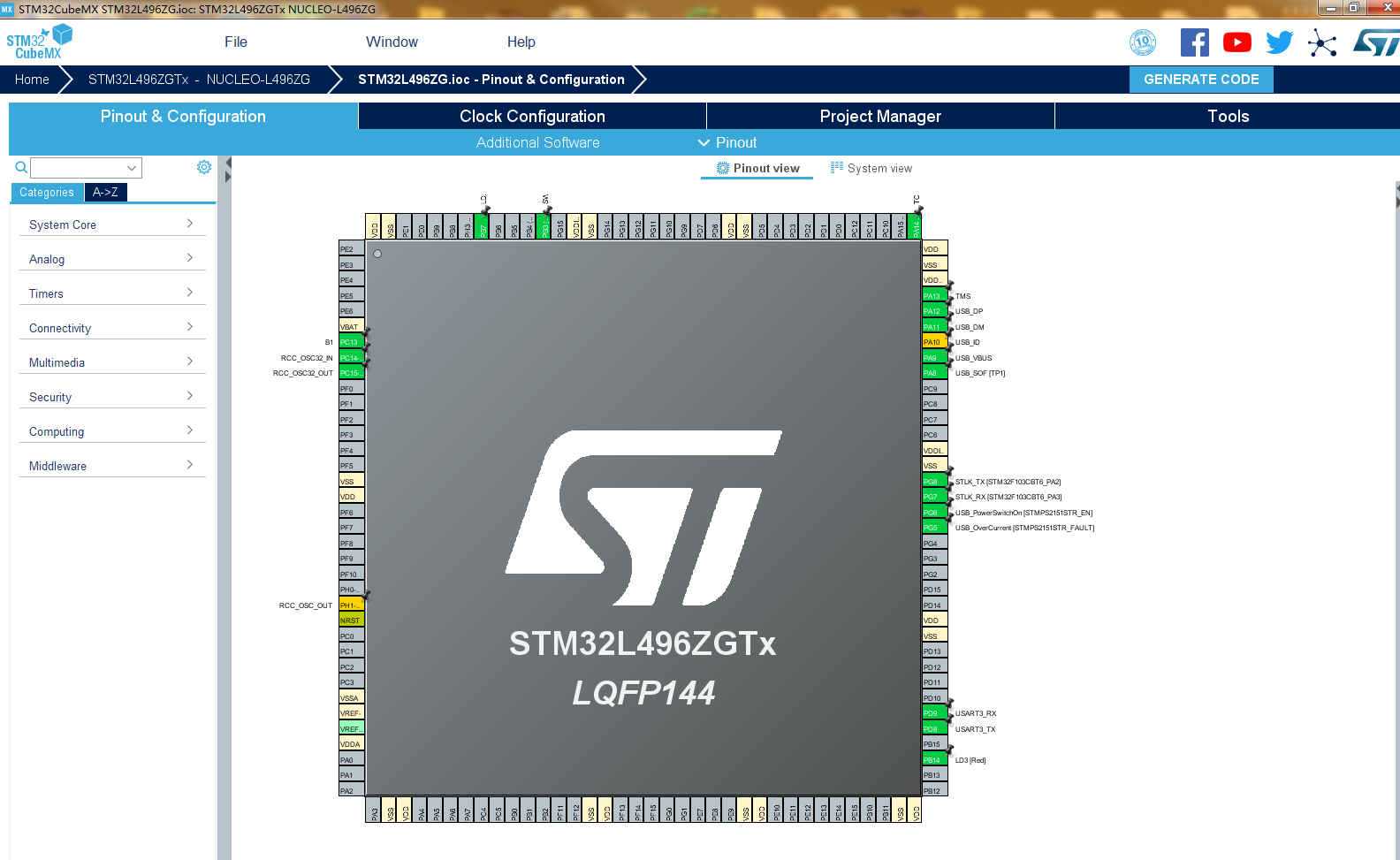Switch to the A->Z sorted list
Image resolution: width=1400 pixels, height=860 pixels.
(105, 192)
